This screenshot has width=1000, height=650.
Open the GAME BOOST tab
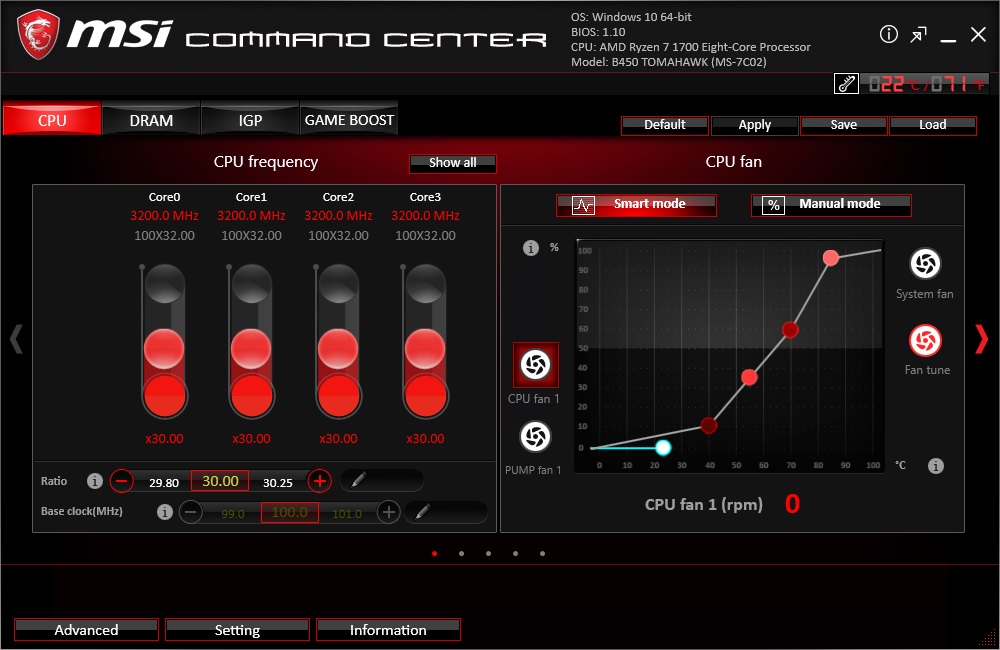pos(349,119)
